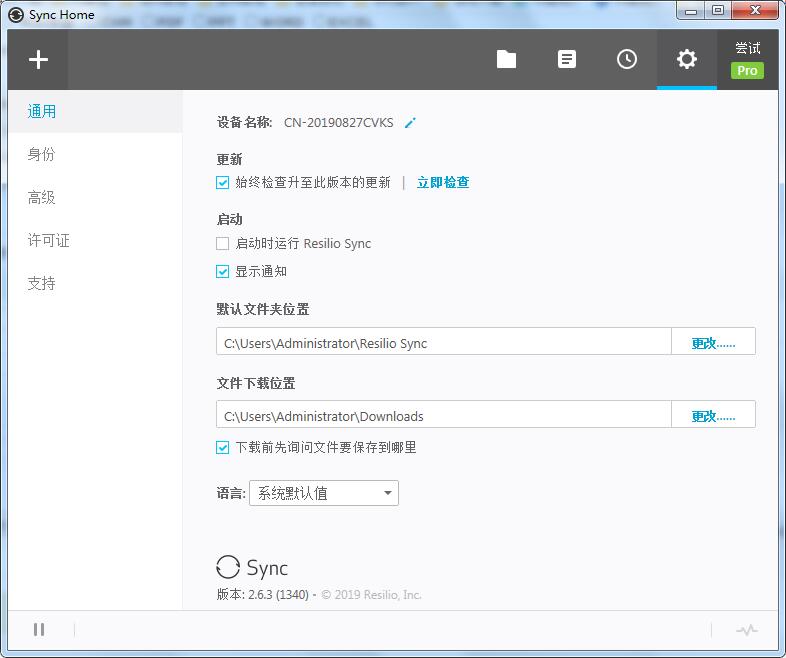
Task: Select the 许可证 settings tab
Action: tap(95, 241)
